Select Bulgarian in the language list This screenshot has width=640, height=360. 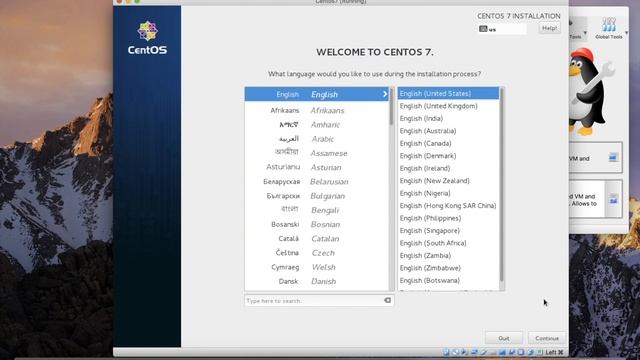(317, 196)
